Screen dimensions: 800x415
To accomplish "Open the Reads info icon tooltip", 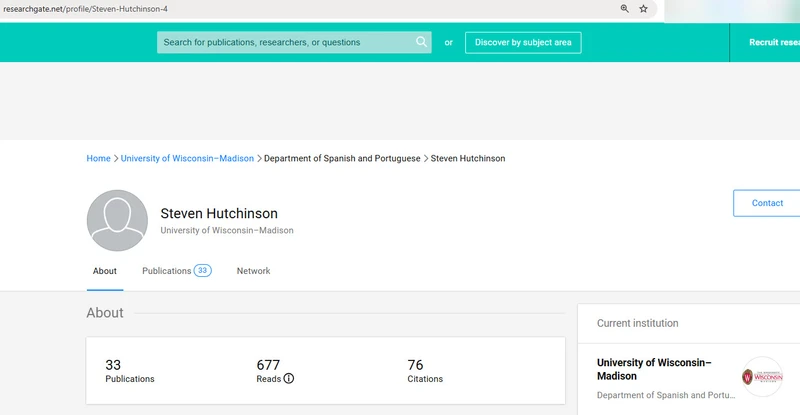I will (289, 379).
